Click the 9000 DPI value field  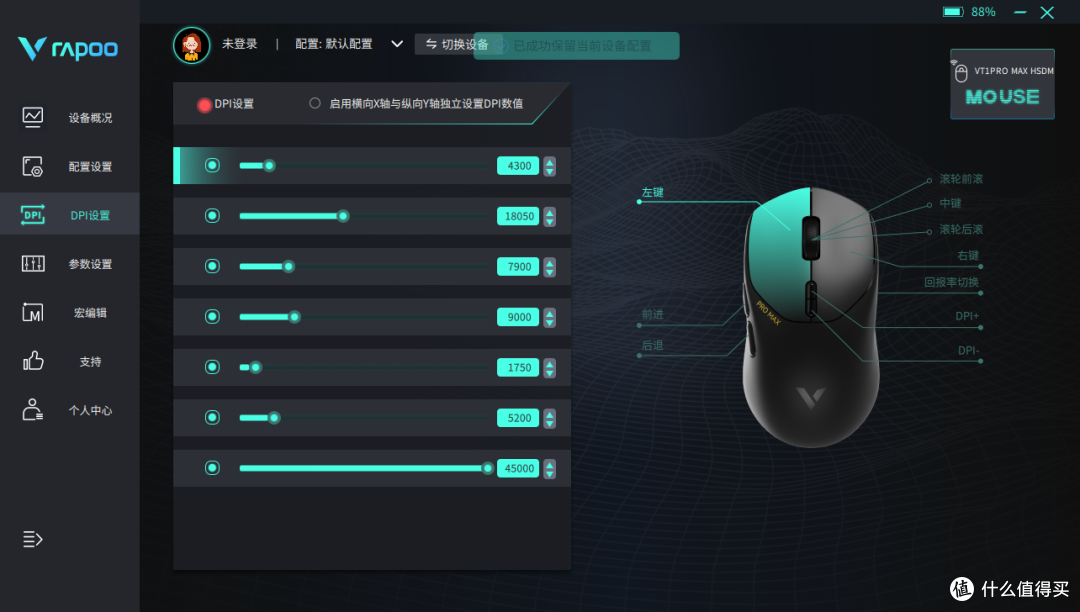(518, 317)
